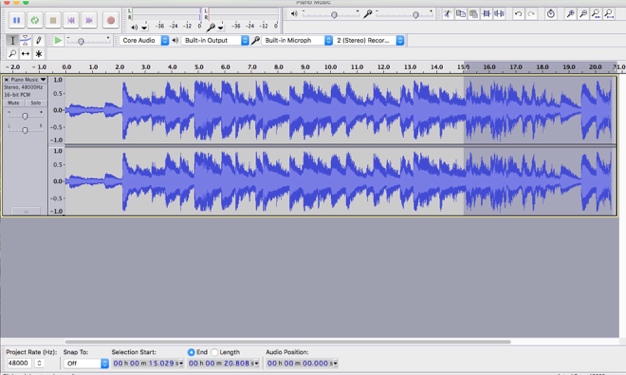626x375 pixels.
Task: Open the Selection Start format dropdown arrow
Action: (181, 363)
